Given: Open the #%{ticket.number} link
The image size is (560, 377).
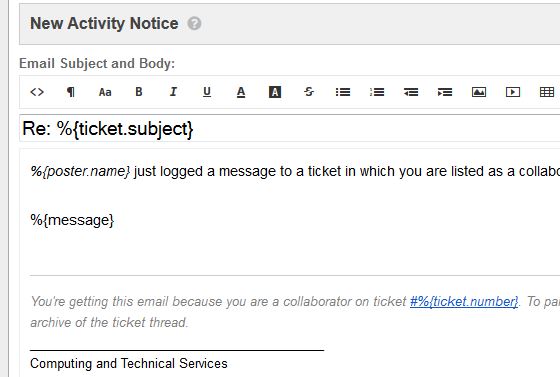Looking at the screenshot, I should 464,302.
